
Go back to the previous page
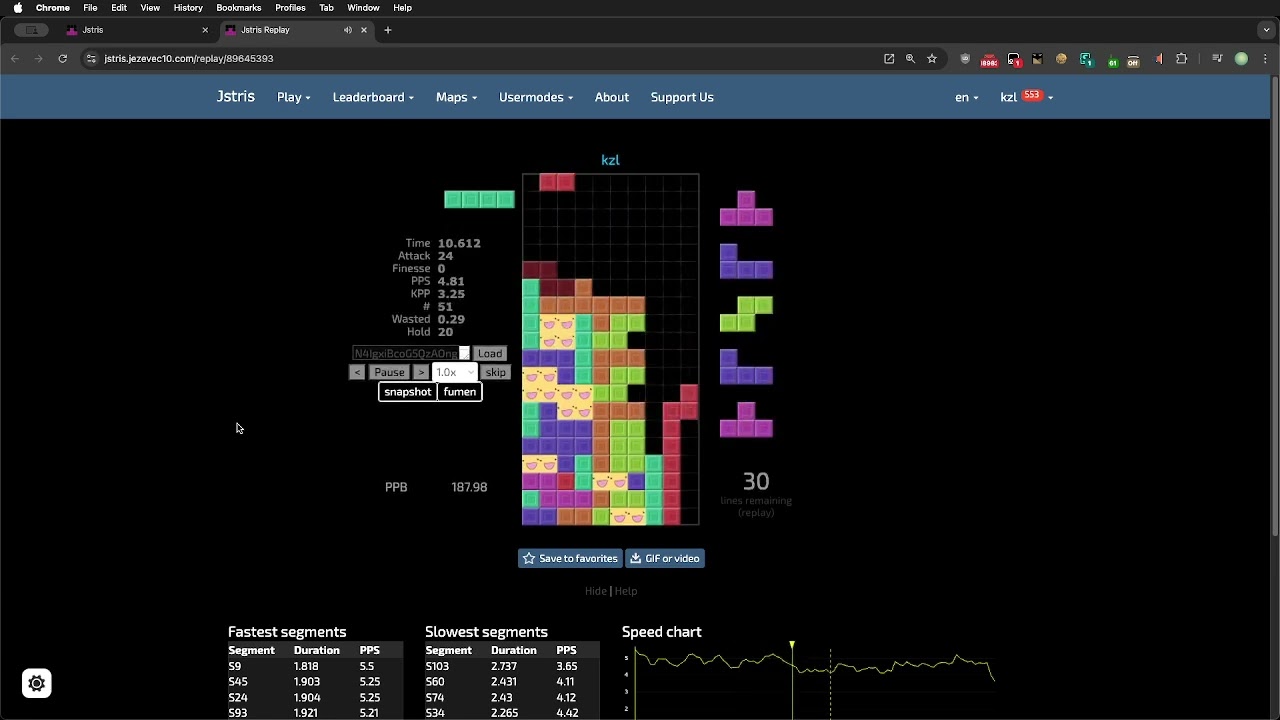[15, 59]
